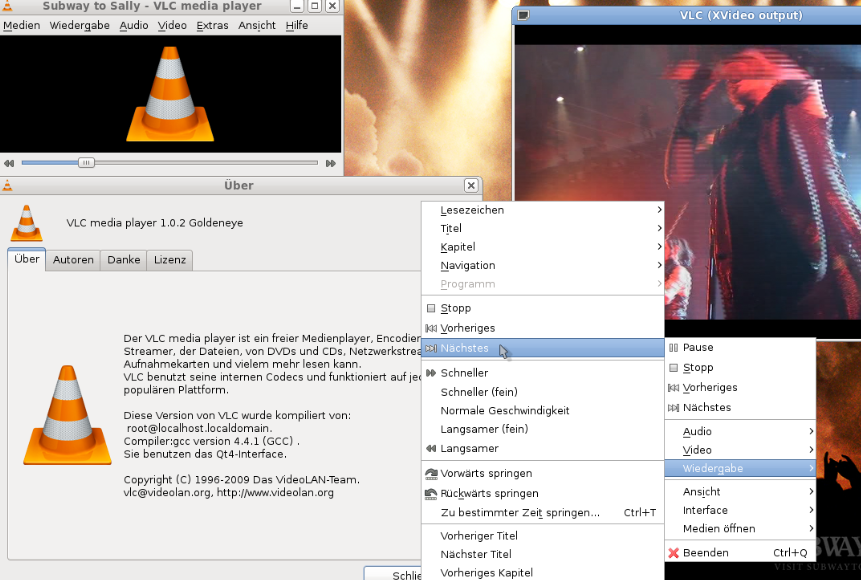
Task: Click the cone icon in the Über title bar
Action: 7,186
